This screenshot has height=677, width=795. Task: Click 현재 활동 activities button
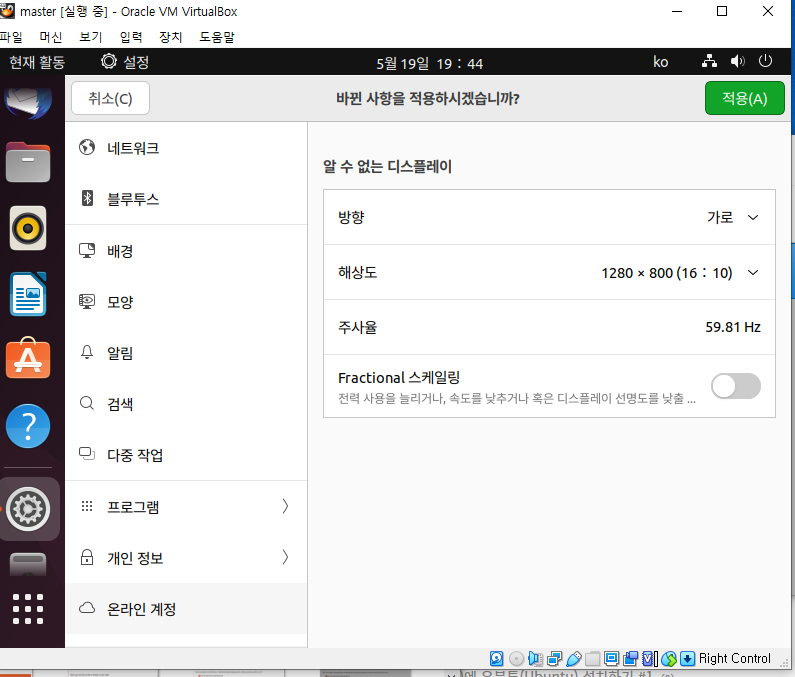pos(37,62)
